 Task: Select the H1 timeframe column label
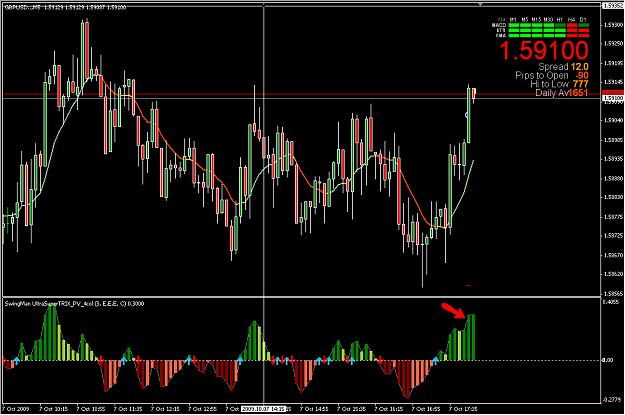pyautogui.click(x=560, y=20)
